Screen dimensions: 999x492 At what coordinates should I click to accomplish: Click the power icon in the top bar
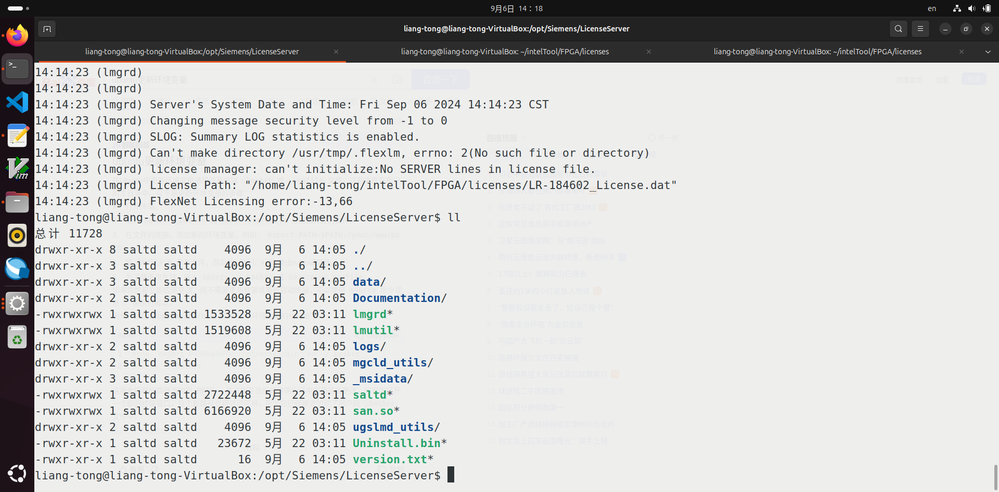click(x=986, y=8)
